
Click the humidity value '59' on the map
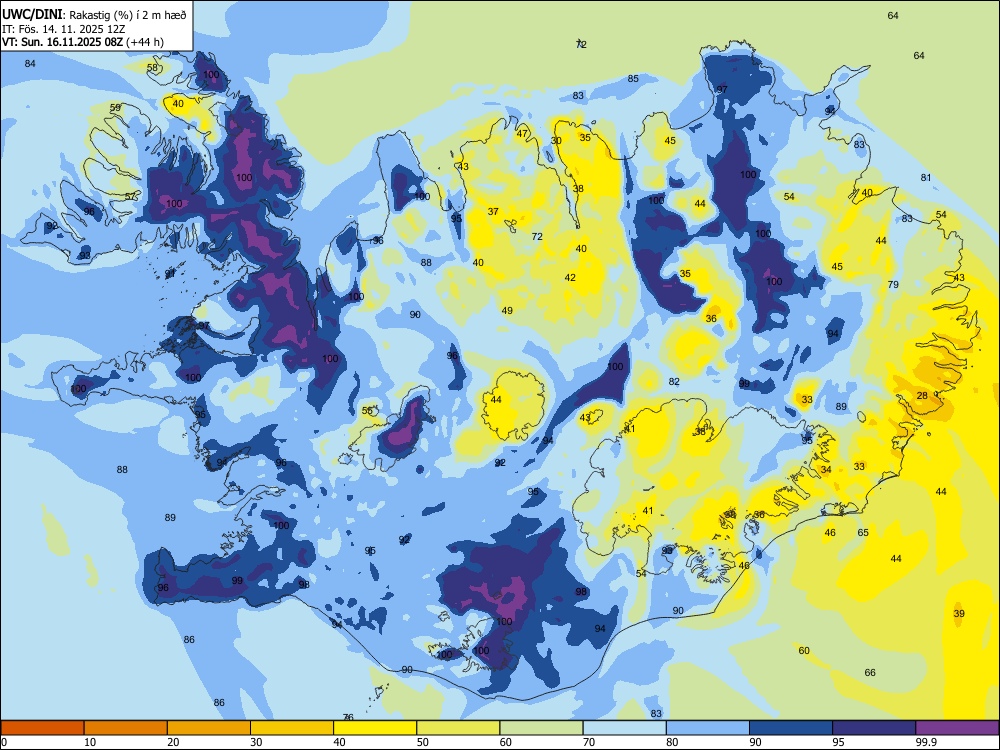(x=115, y=107)
